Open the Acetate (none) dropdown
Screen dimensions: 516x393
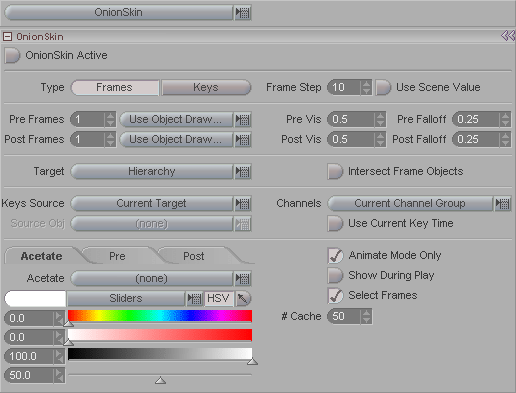coord(152,278)
